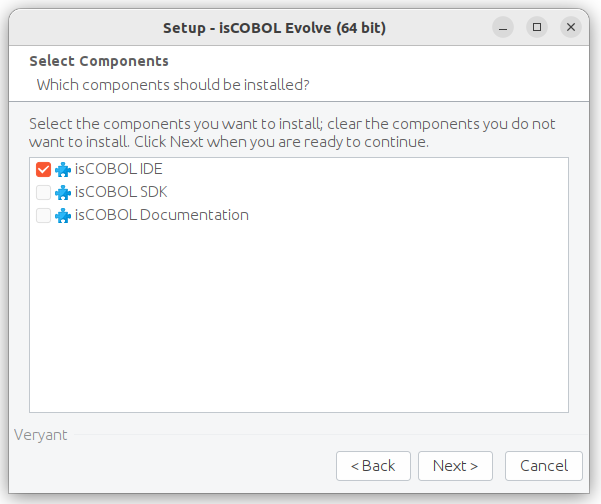Continue setup with the Next > button
Image resolution: width=601 pixels, height=504 pixels.
click(x=455, y=466)
